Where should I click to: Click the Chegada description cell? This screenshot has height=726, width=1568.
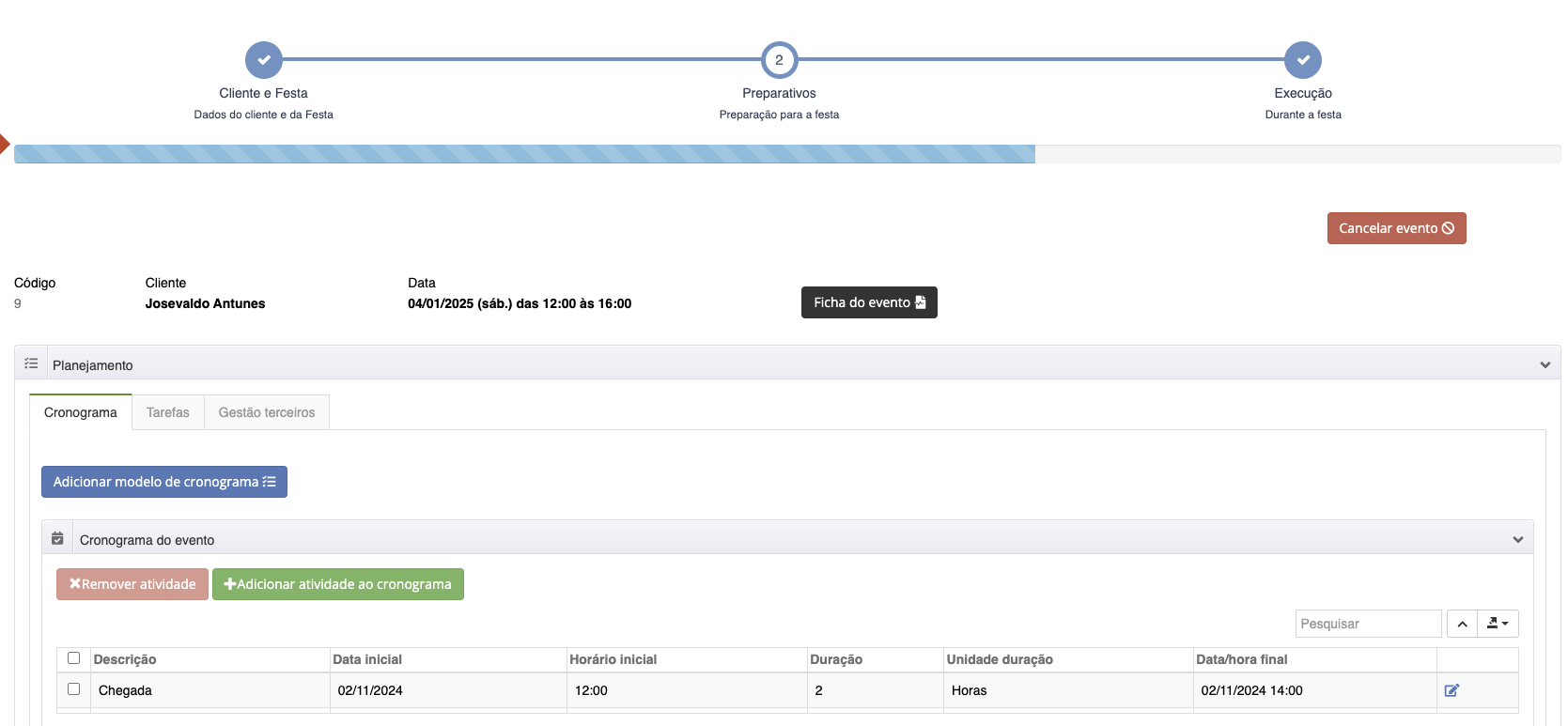point(210,690)
